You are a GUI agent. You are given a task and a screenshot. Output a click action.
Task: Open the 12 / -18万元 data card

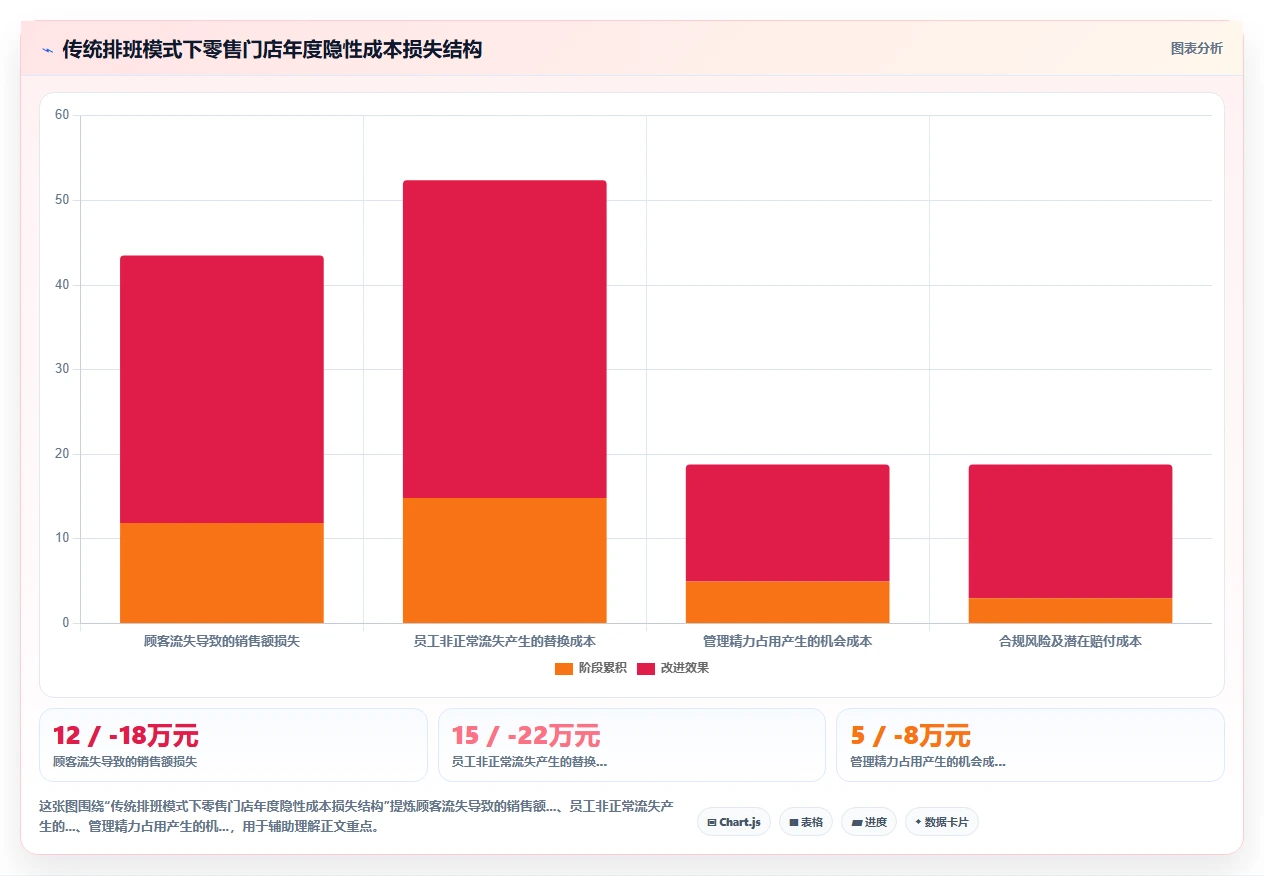233,745
